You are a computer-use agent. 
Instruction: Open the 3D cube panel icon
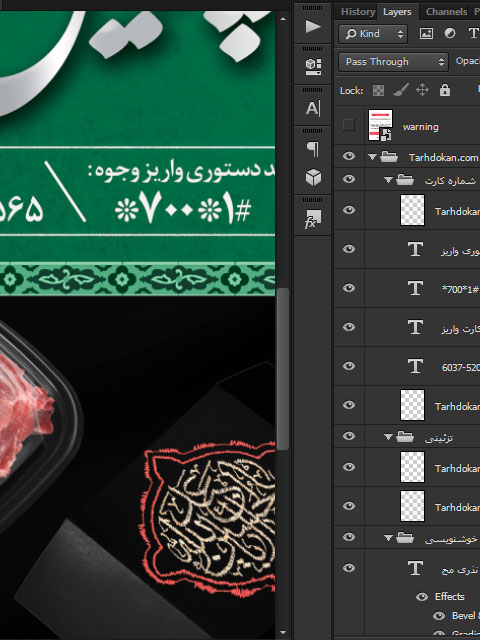[313, 178]
